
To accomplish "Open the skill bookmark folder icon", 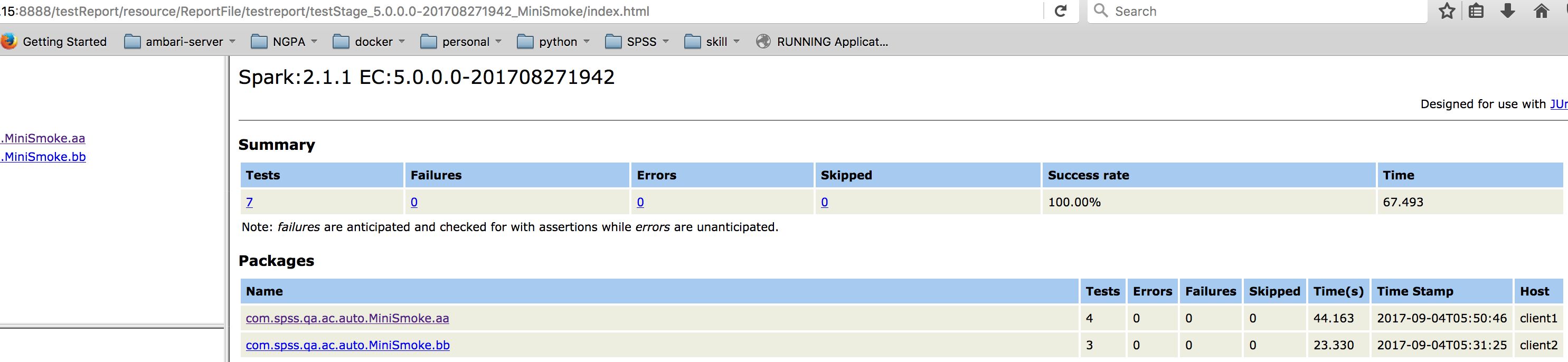I will [692, 41].
